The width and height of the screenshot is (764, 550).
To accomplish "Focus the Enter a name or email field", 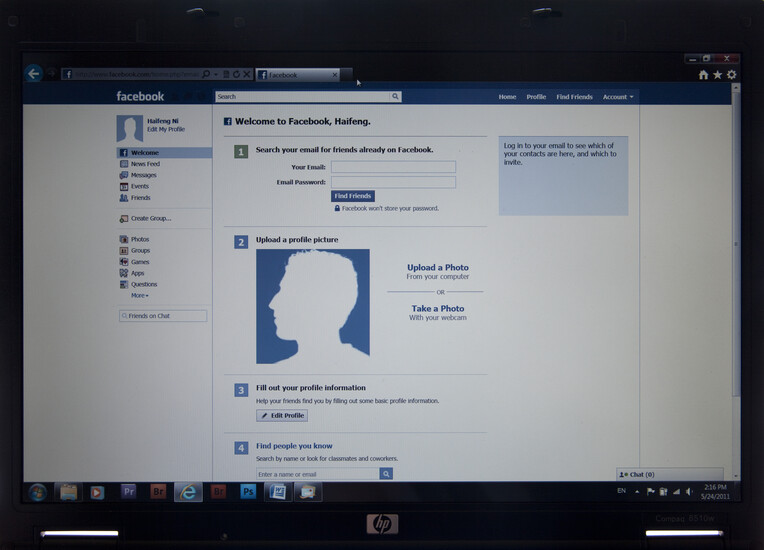I will (318, 474).
